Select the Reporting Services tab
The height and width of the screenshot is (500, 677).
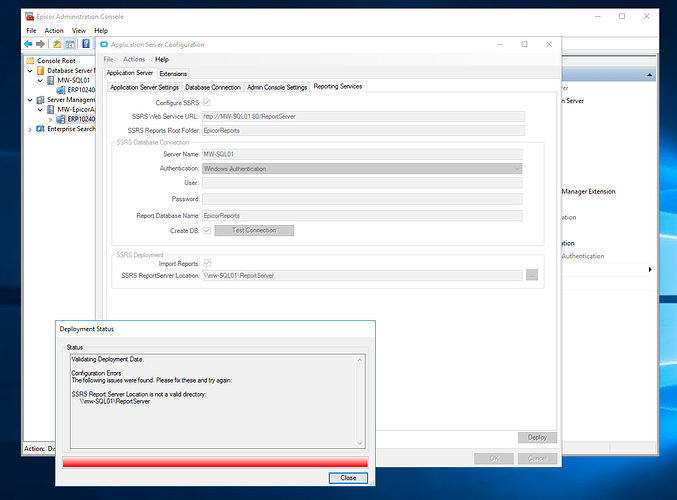(x=338, y=86)
